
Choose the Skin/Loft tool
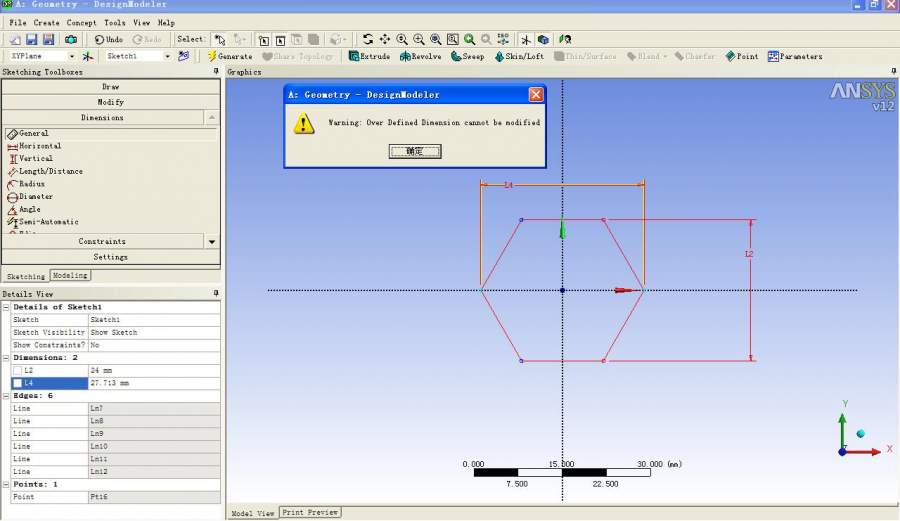click(518, 57)
